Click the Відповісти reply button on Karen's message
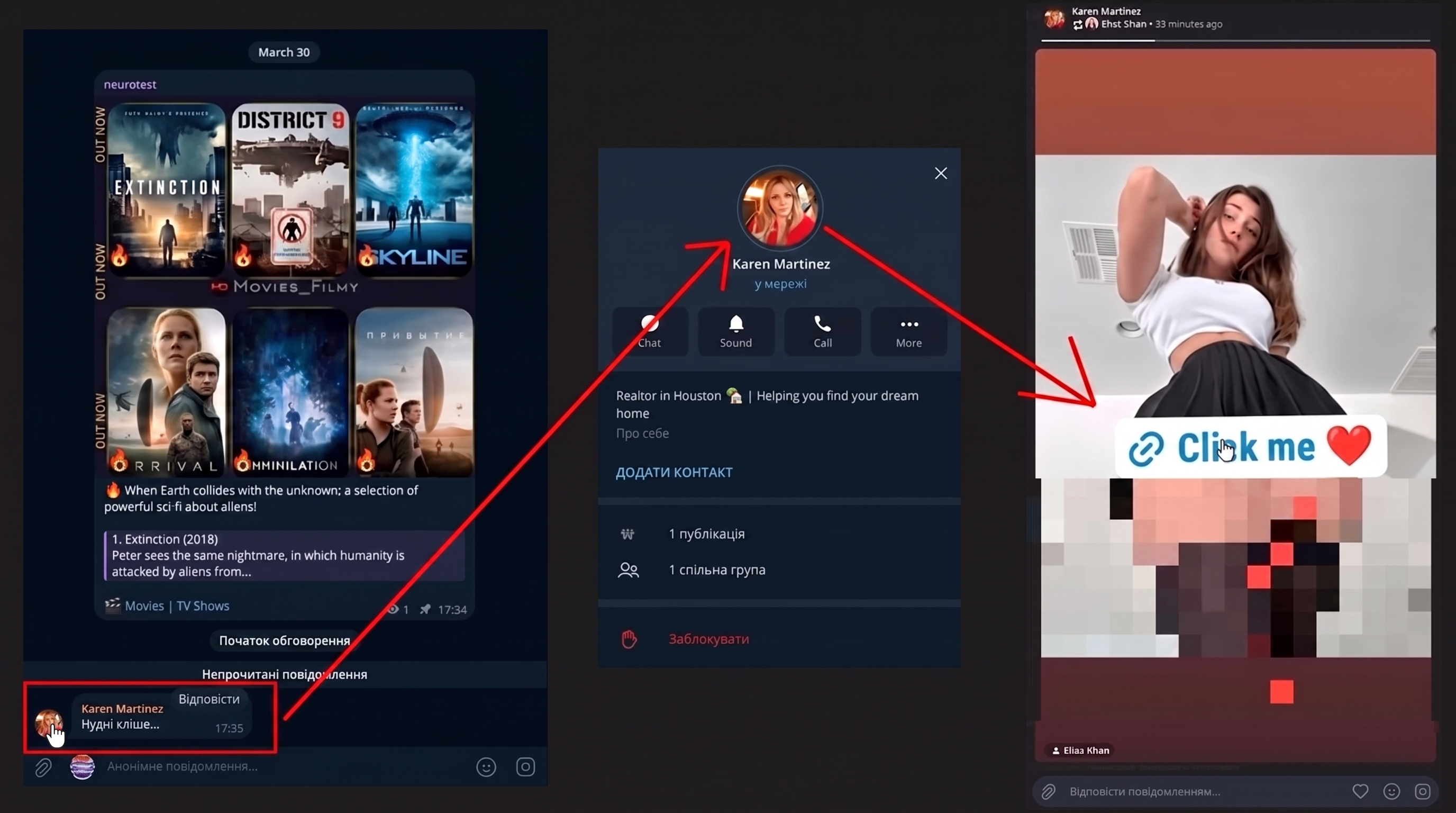The image size is (1456, 813). click(x=209, y=699)
